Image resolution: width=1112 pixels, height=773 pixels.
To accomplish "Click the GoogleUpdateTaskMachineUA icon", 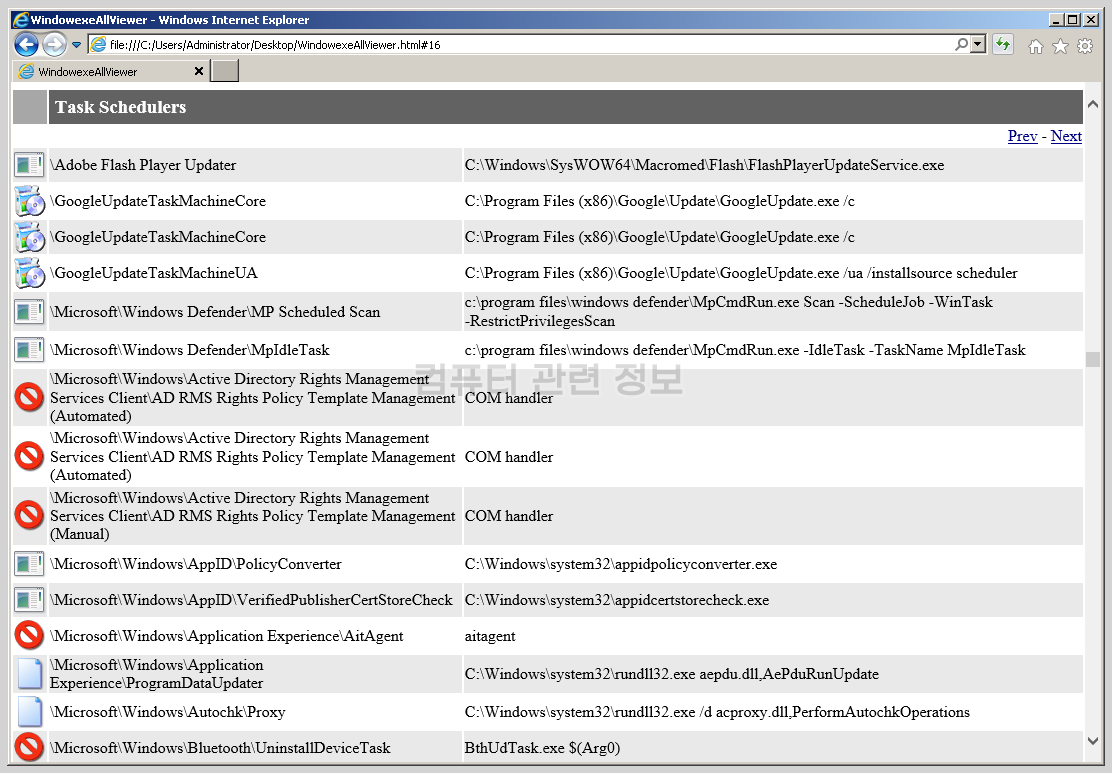I will [29, 274].
